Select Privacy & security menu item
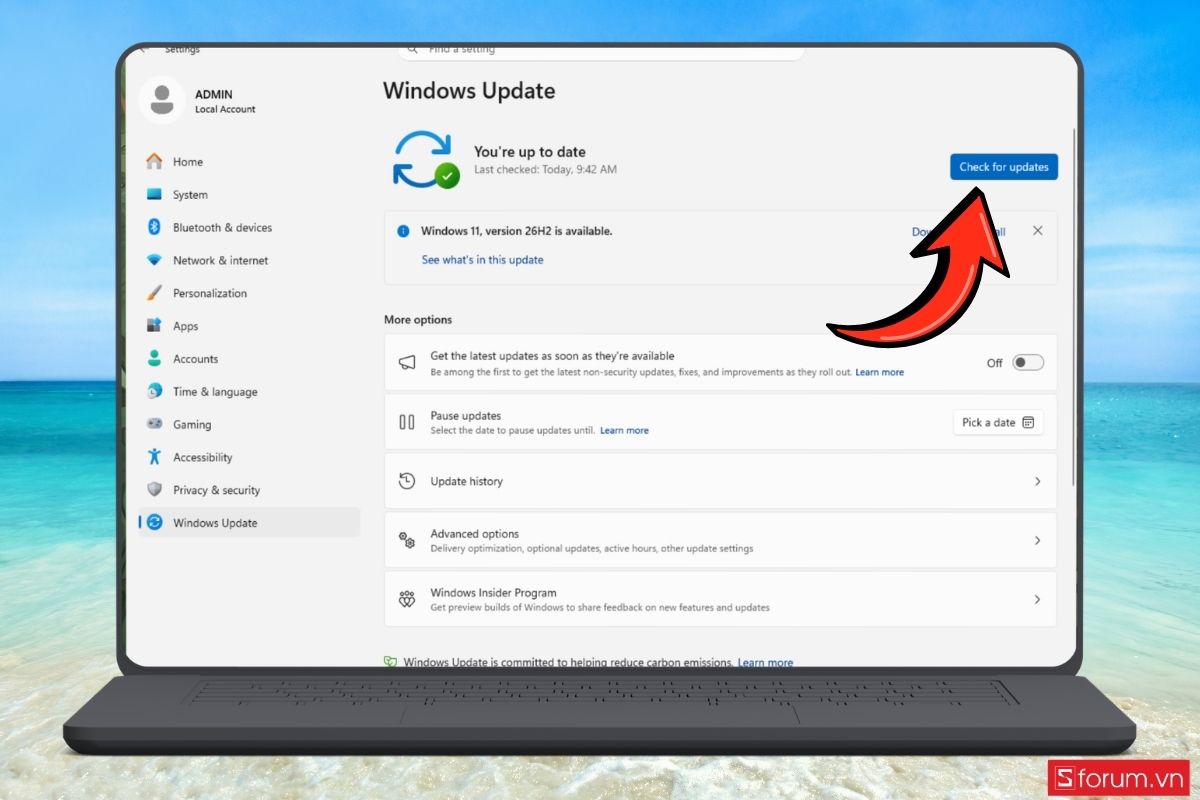 (x=249, y=490)
